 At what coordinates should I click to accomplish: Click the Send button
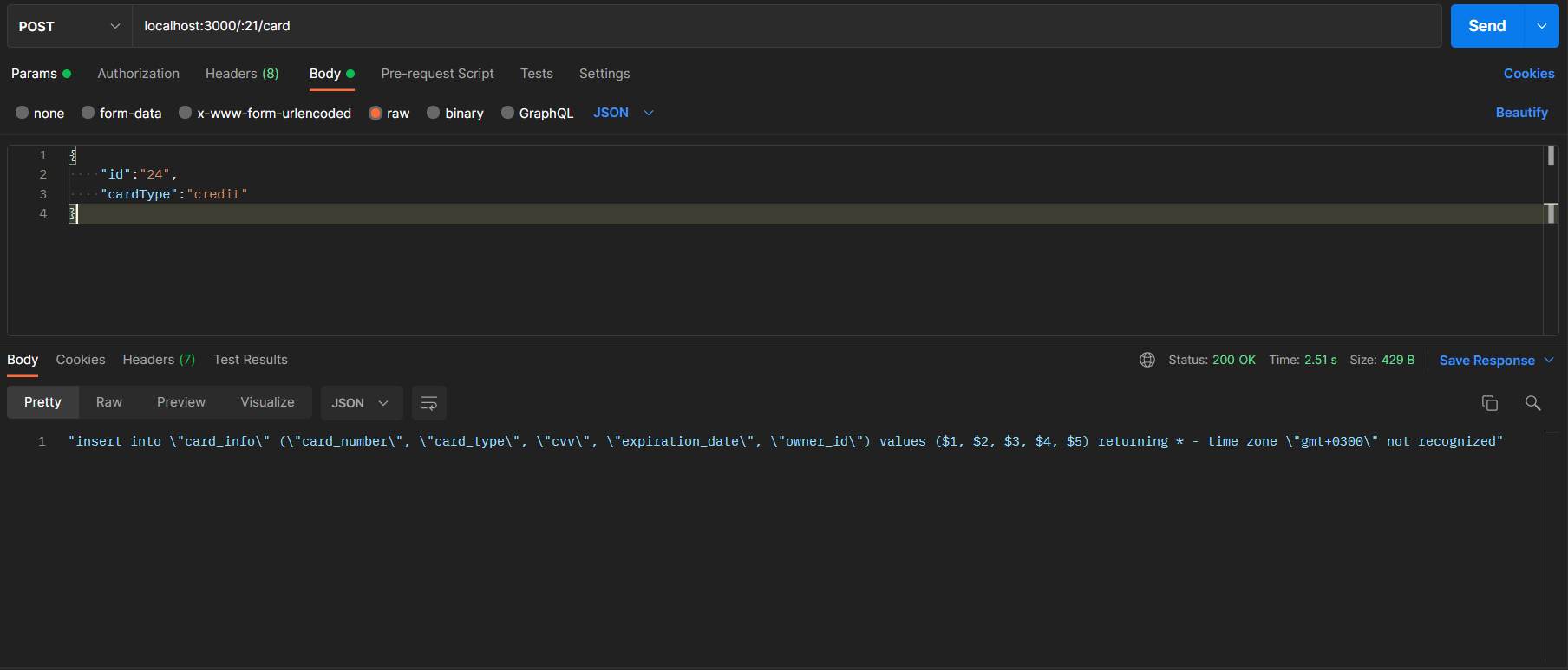(1487, 26)
